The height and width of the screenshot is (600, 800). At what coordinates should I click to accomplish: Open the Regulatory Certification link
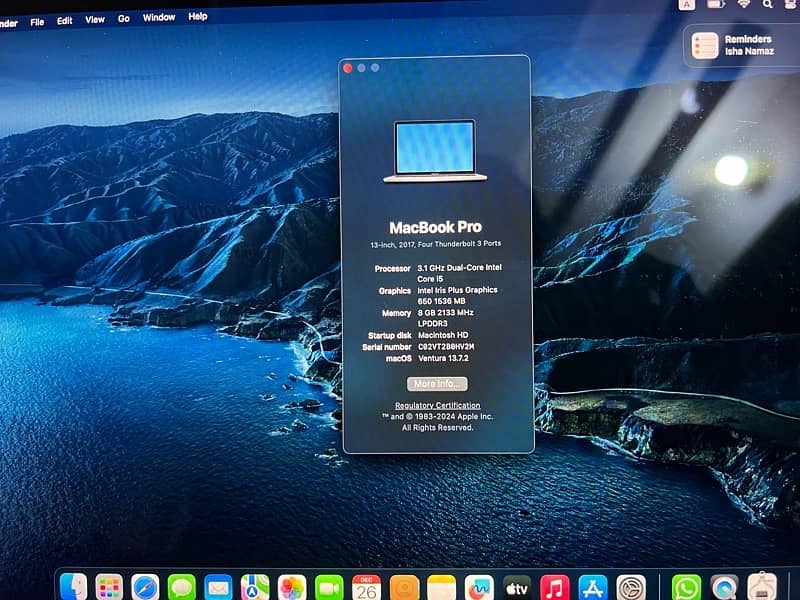click(x=437, y=405)
